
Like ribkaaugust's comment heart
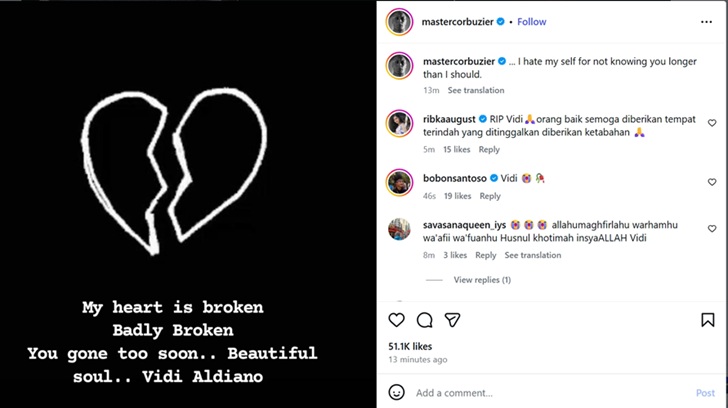click(712, 125)
